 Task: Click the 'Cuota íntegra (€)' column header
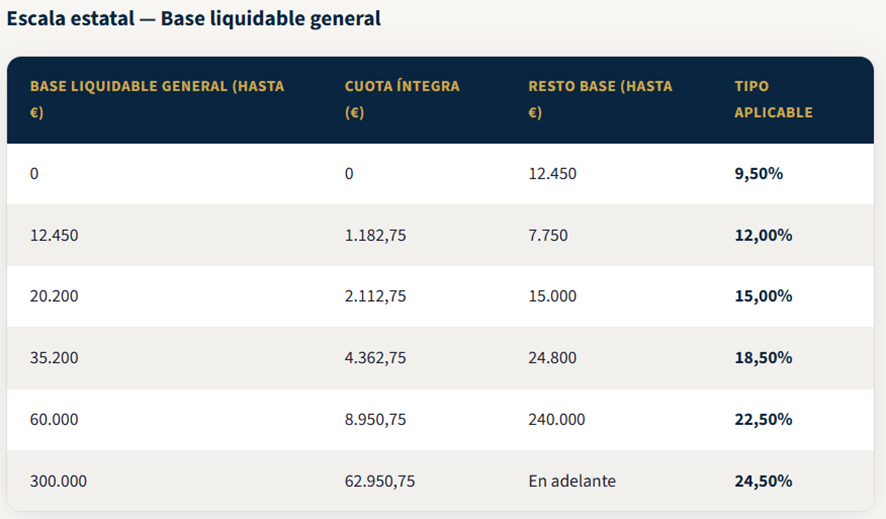coord(402,99)
